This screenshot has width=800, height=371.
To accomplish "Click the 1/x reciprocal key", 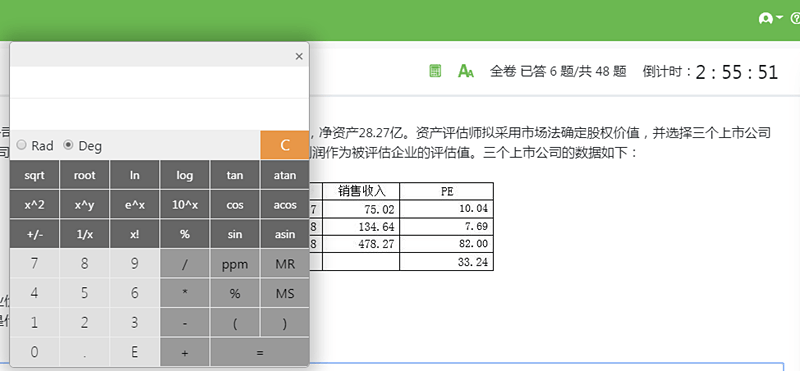I will click(85, 234).
